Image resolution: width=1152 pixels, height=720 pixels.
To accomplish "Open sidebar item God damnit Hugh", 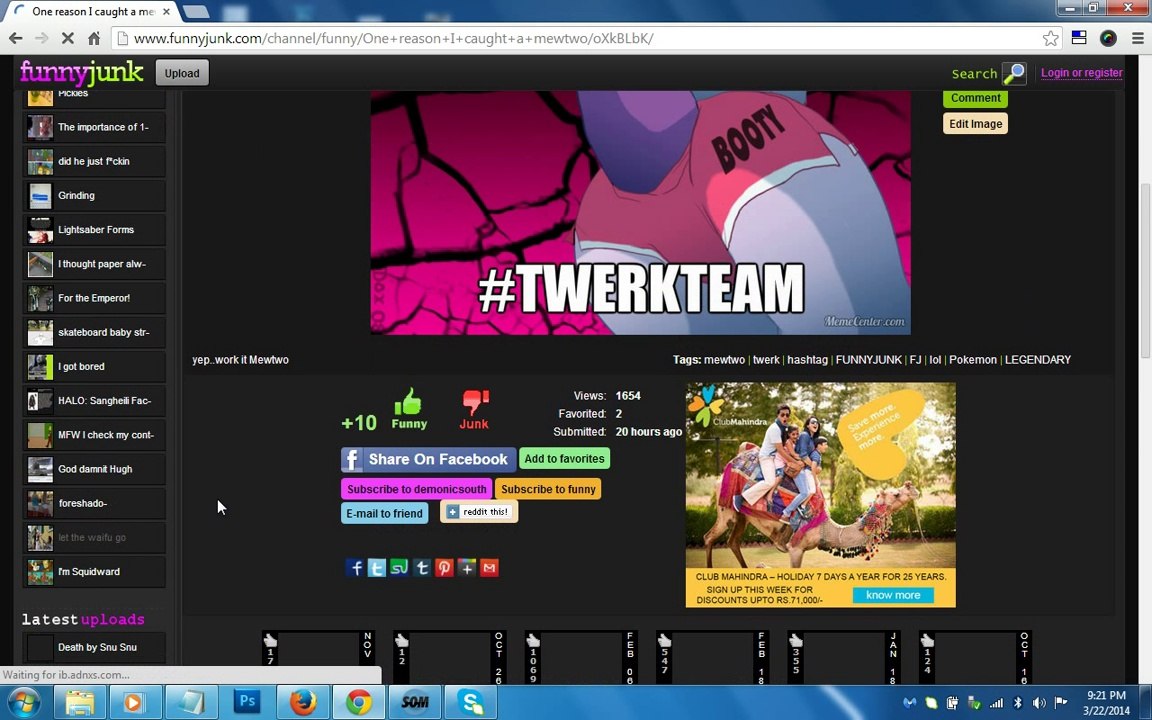I will point(94,469).
